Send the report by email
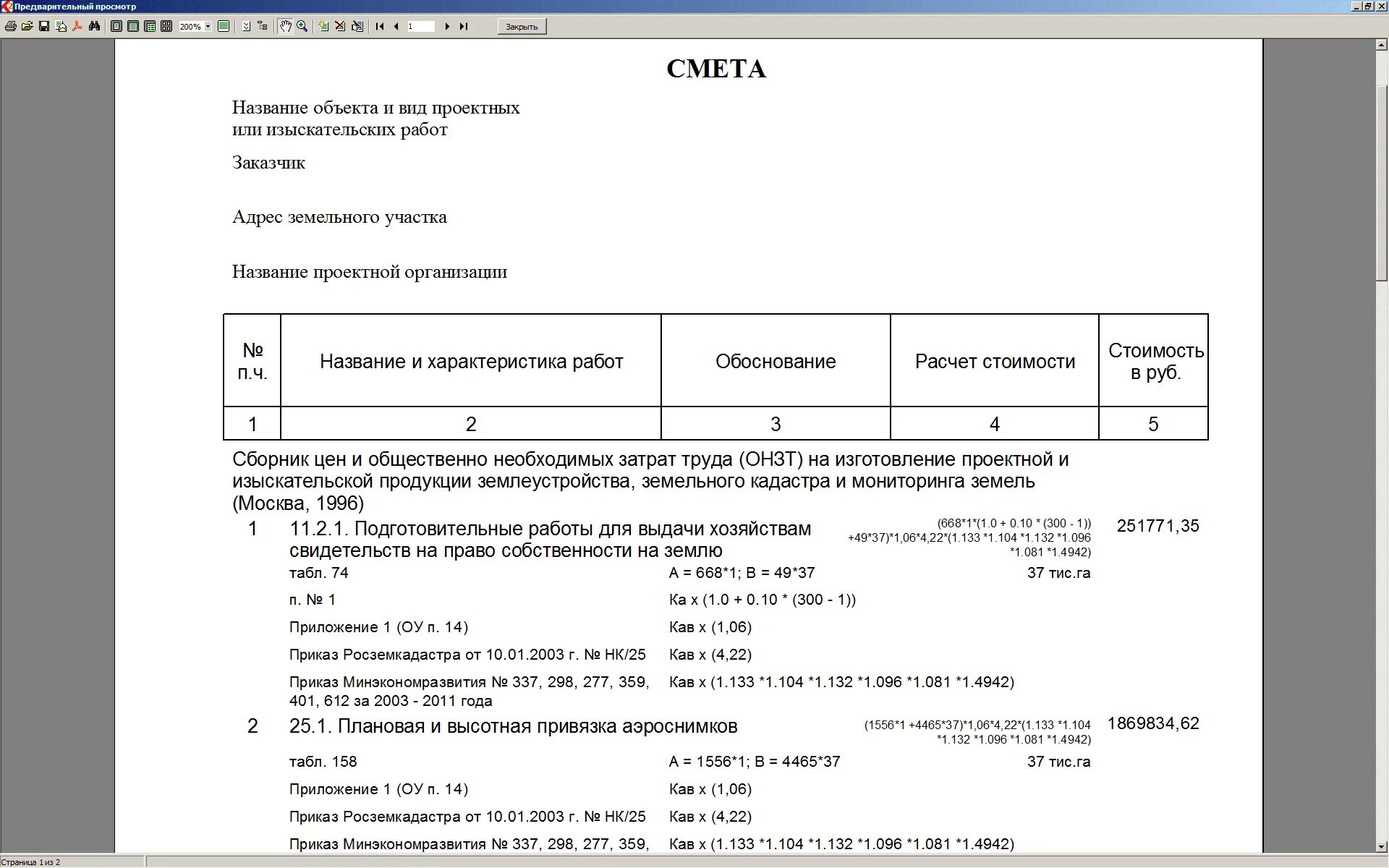1389x868 pixels. pyautogui.click(x=61, y=26)
